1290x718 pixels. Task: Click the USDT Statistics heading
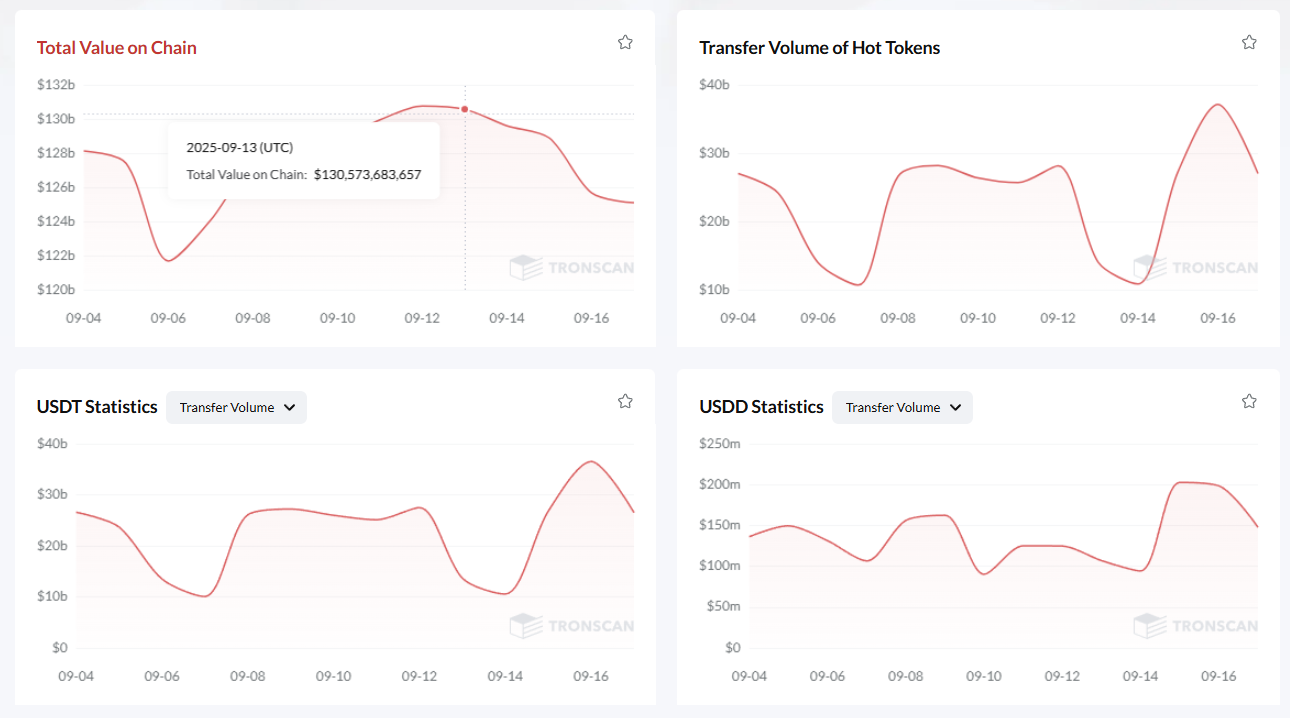tap(97, 407)
